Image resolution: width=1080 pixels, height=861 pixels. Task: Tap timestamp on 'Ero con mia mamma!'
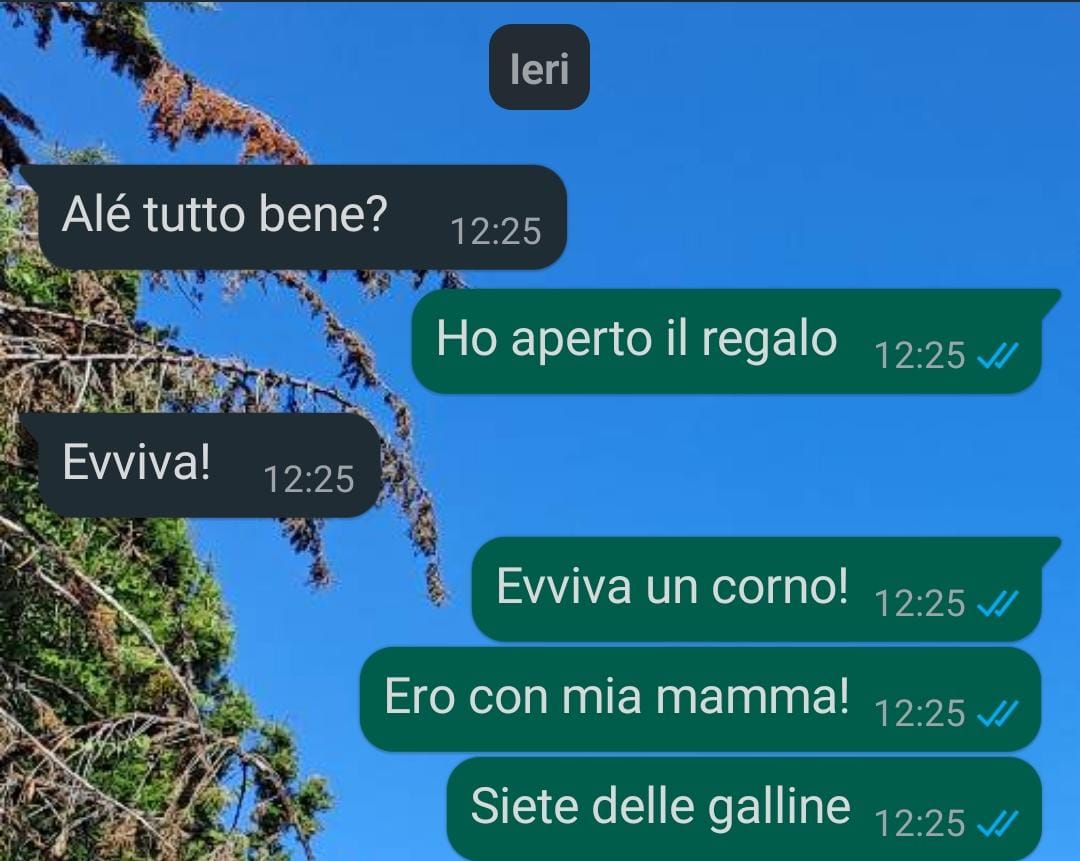point(920,714)
